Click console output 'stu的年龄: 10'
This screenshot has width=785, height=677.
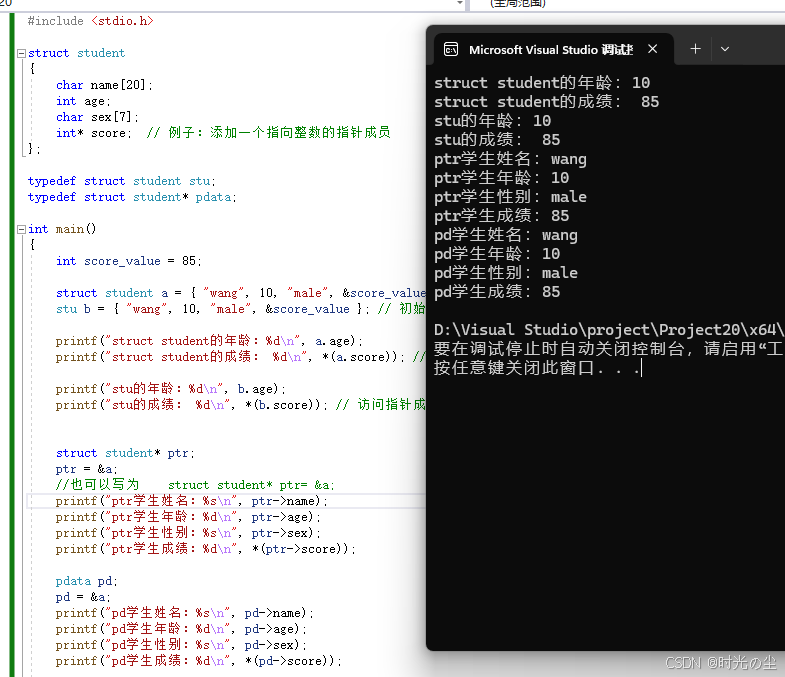pos(493,121)
